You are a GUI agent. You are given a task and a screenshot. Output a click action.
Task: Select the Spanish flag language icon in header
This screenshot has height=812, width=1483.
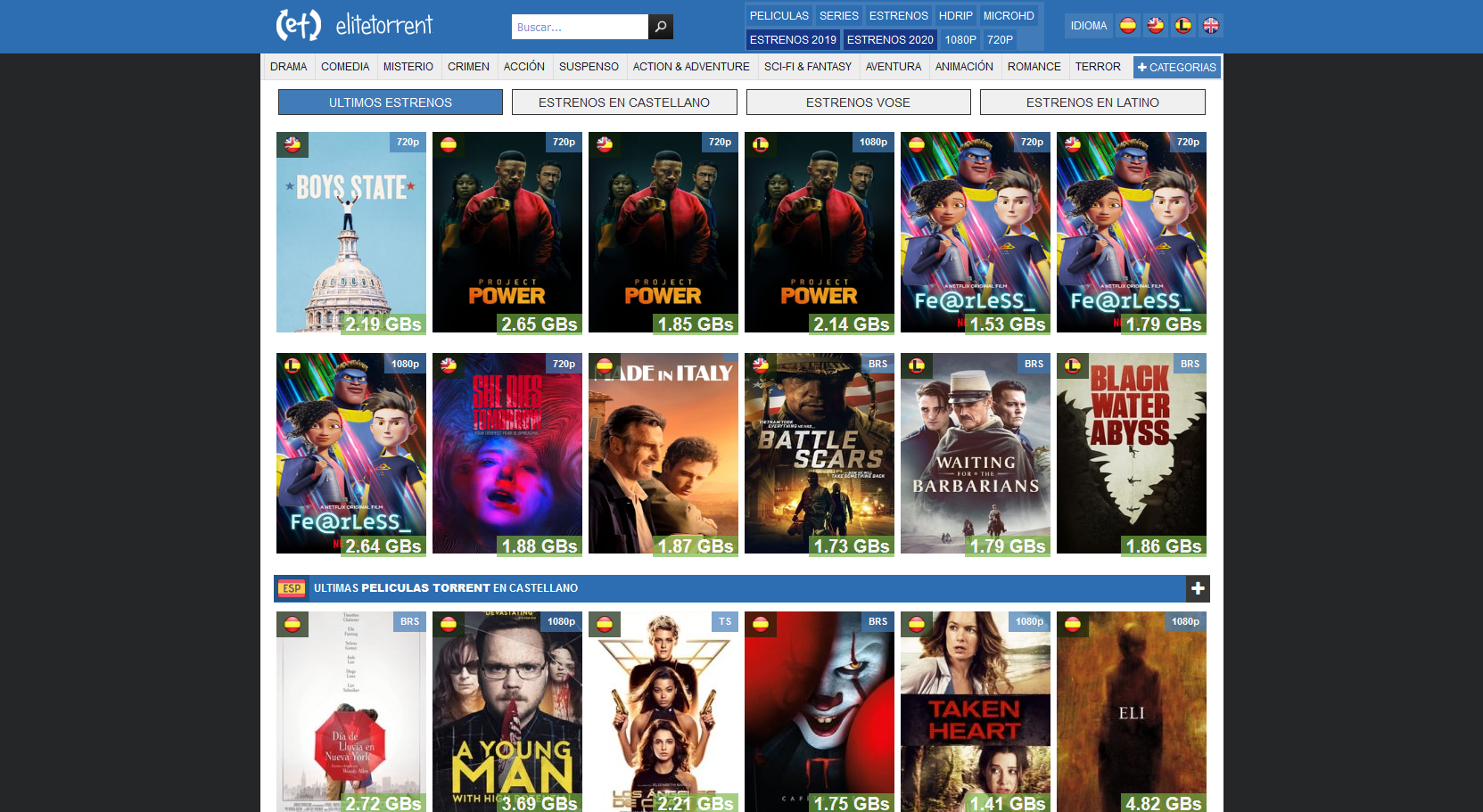tap(1128, 26)
